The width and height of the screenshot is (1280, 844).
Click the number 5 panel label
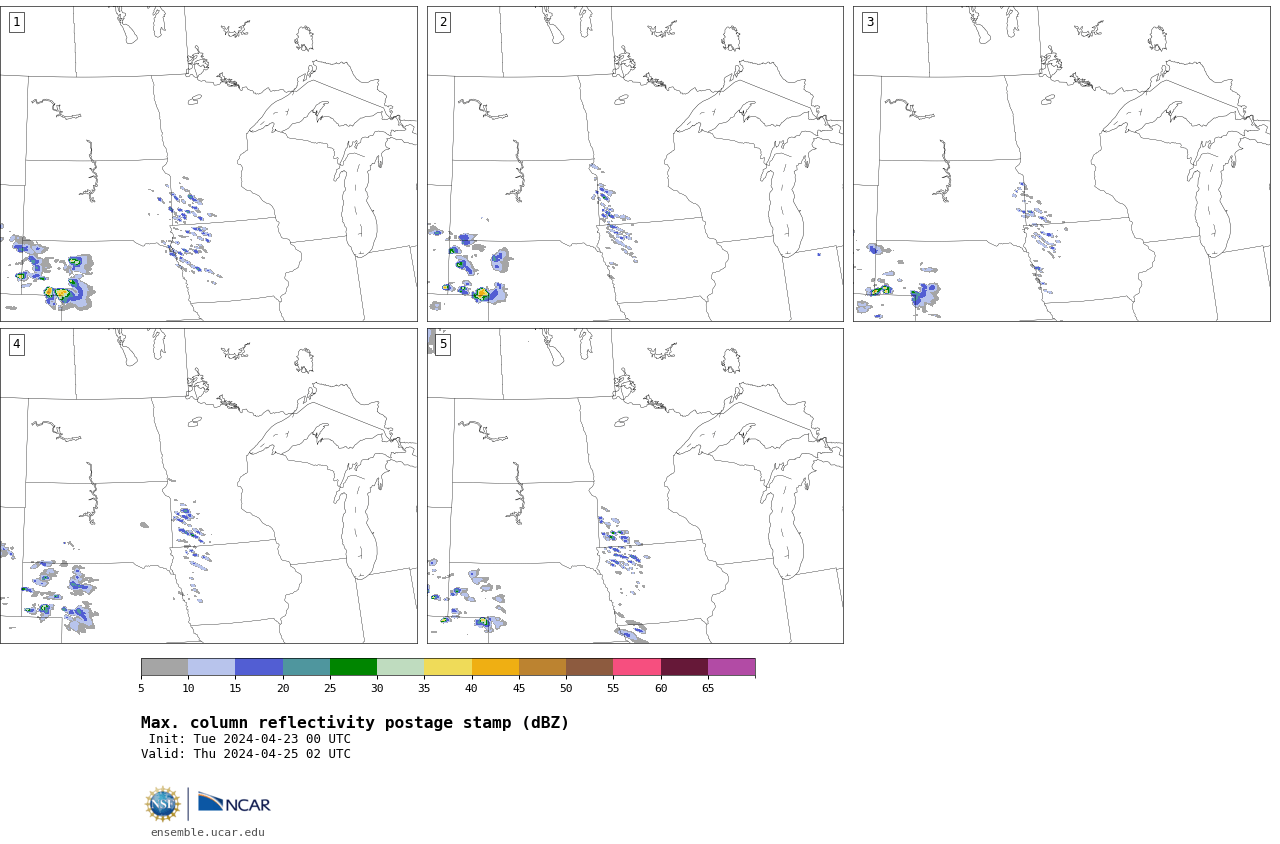(x=443, y=344)
